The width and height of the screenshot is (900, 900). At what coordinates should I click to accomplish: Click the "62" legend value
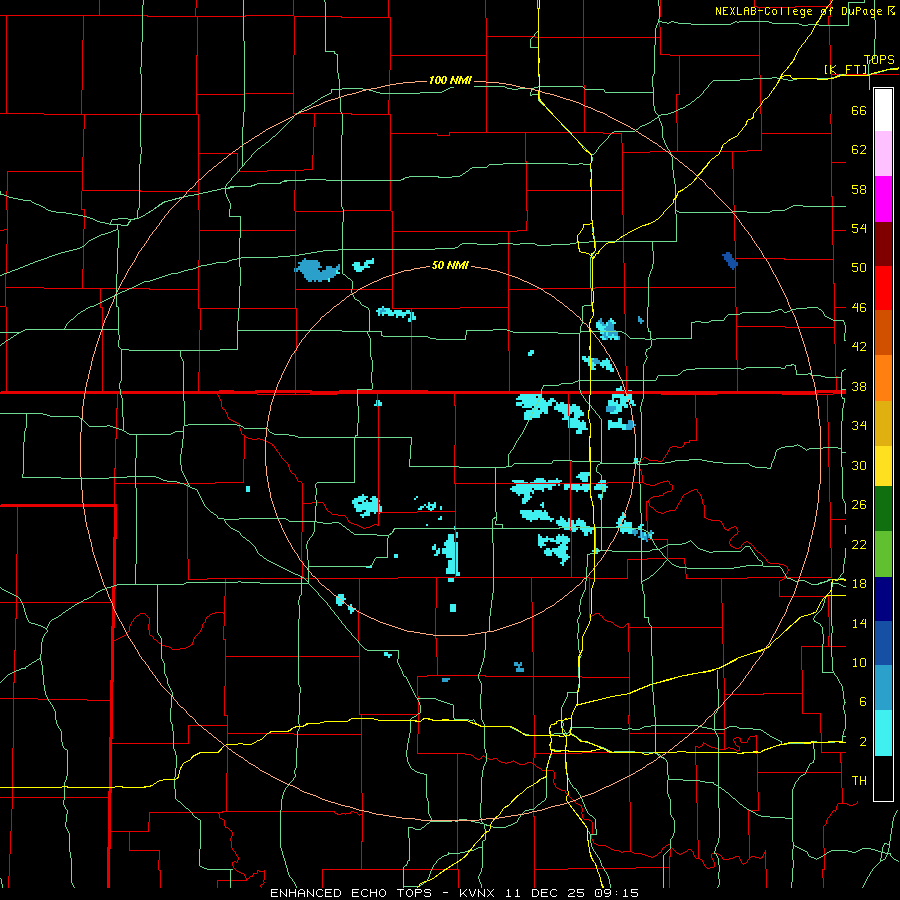point(859,149)
